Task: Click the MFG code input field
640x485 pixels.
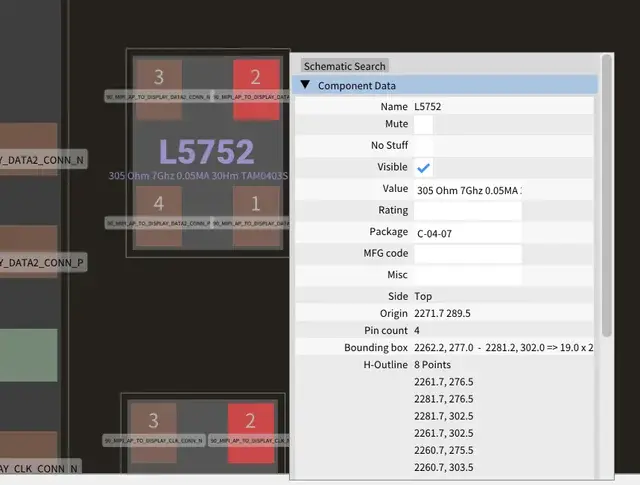Action: [467, 254]
